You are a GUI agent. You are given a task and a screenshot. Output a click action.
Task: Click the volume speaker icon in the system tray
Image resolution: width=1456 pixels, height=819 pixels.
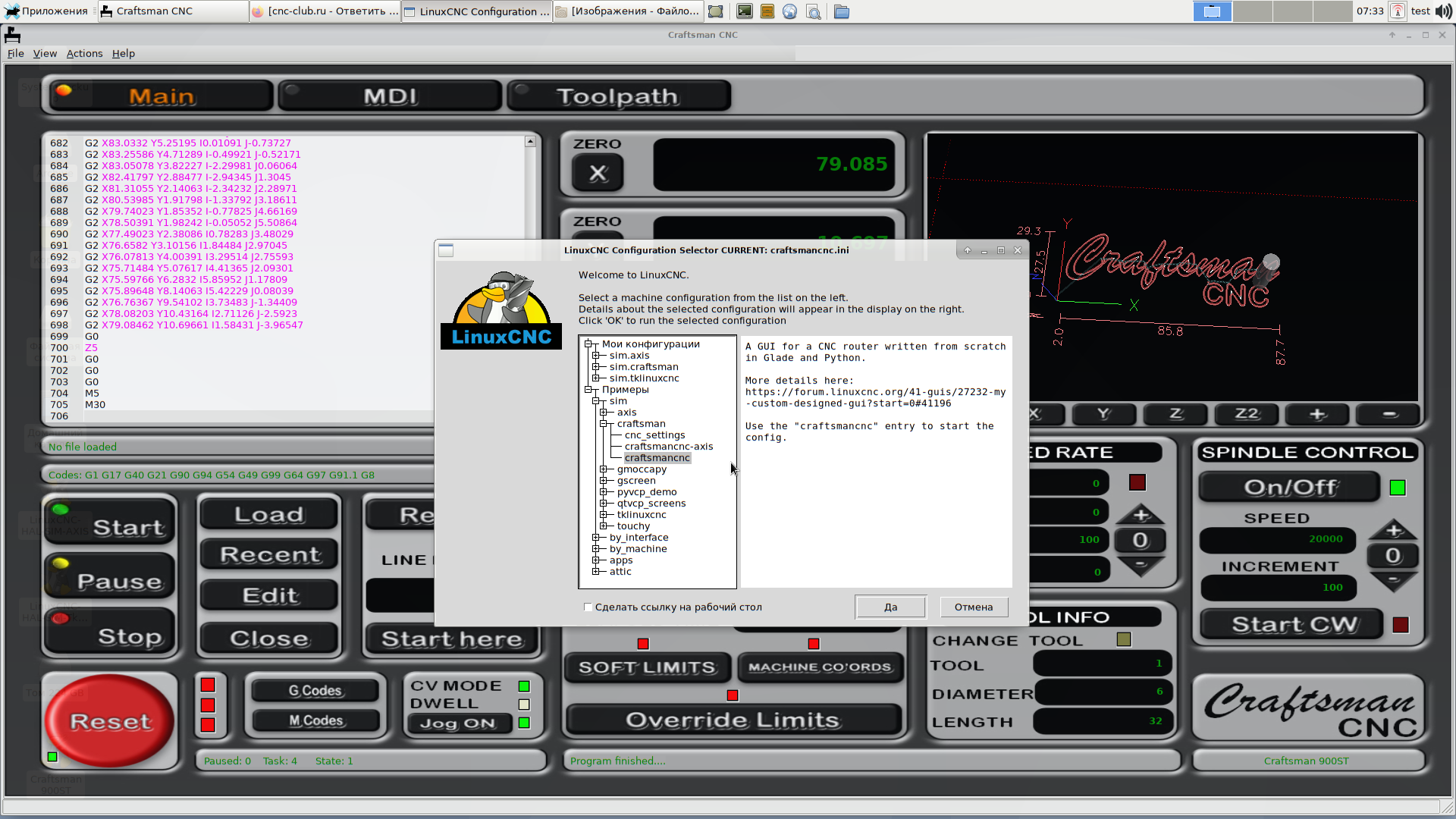click(1443, 11)
